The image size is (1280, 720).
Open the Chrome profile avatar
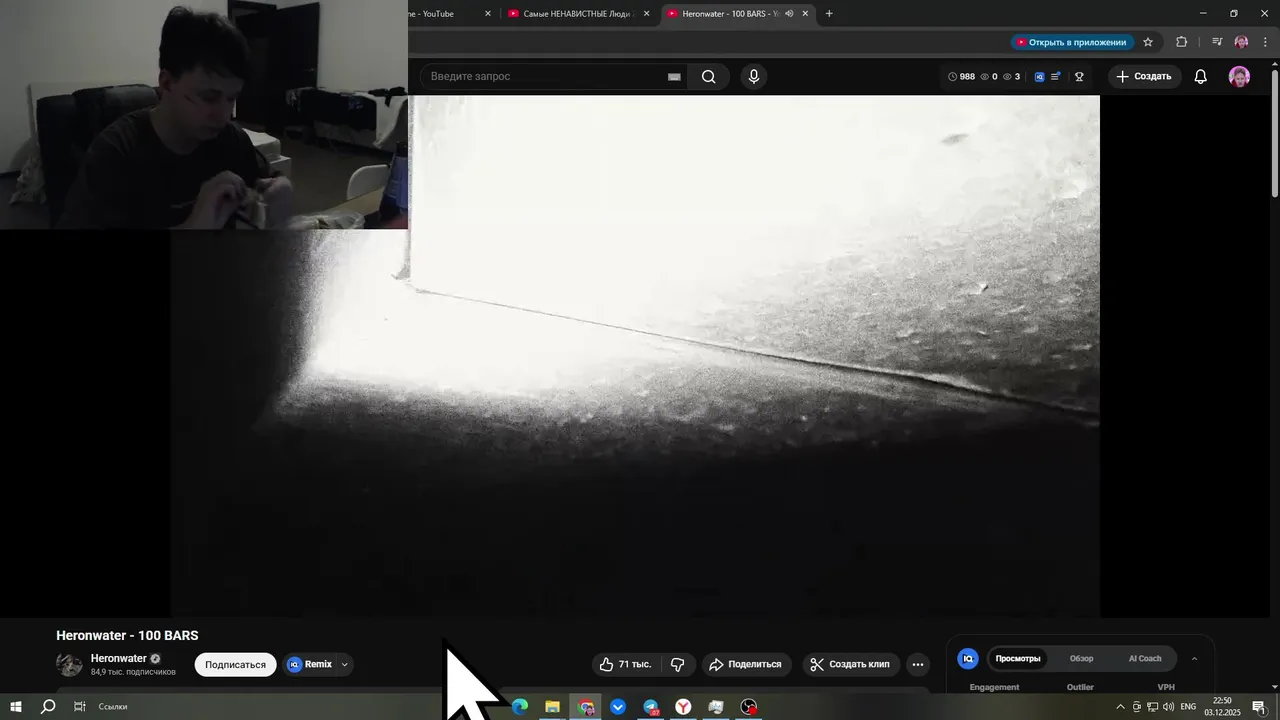[1241, 42]
